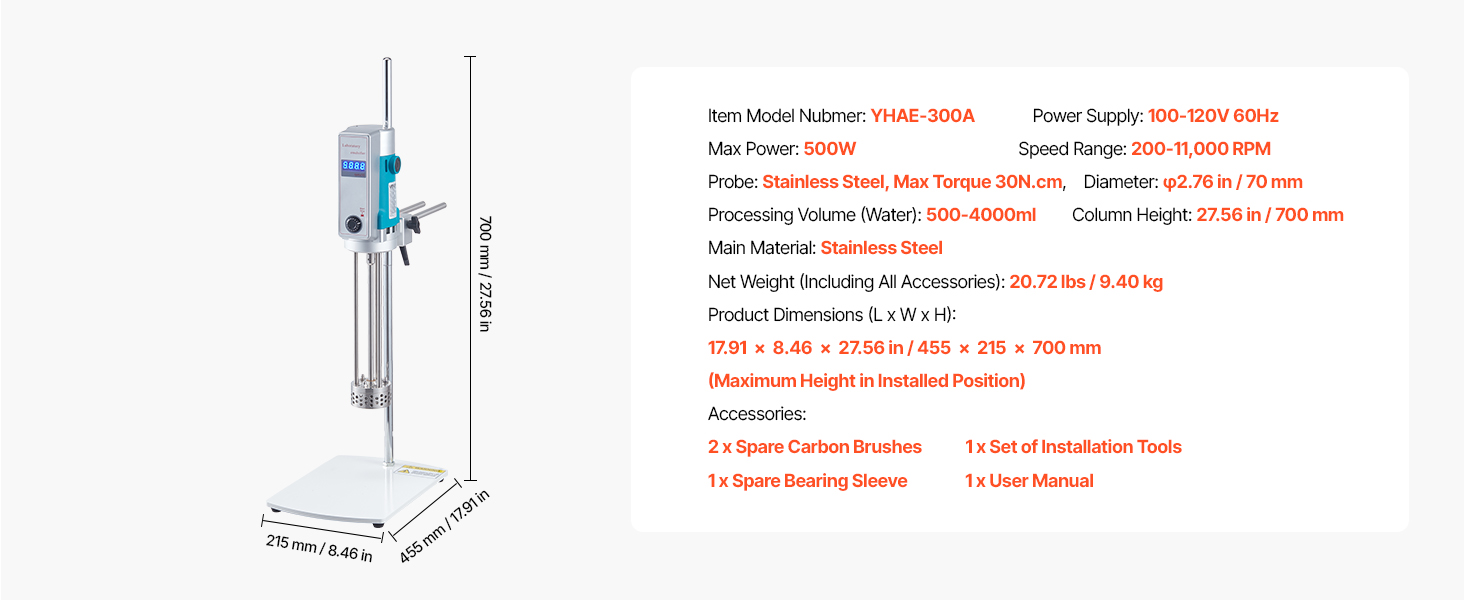Click the blue digital speed display
The height and width of the screenshot is (600, 1464).
tap(353, 166)
